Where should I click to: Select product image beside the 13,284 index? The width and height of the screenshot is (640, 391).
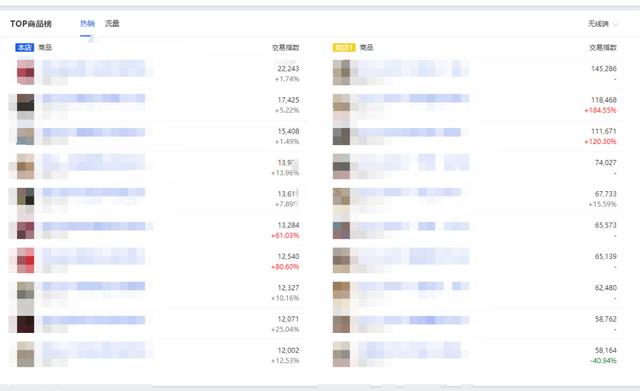click(x=25, y=230)
